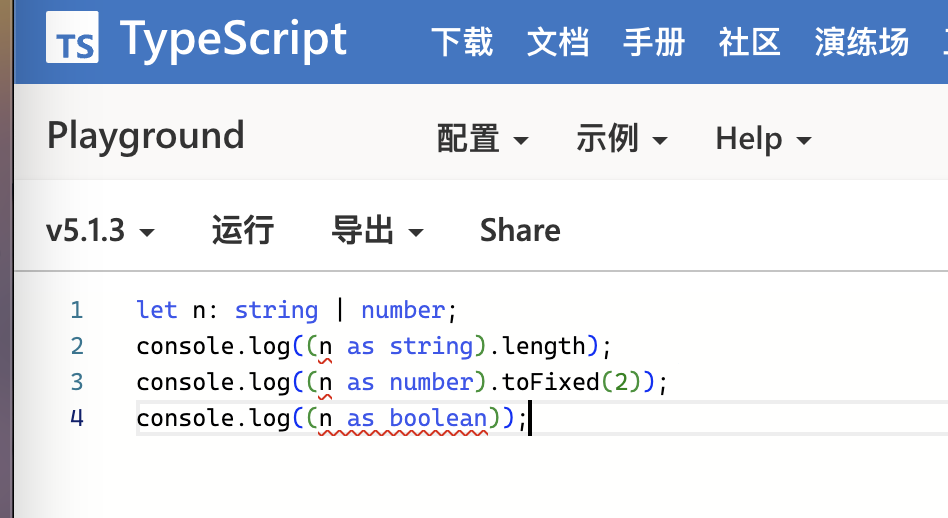
Task: Go to the 文档 page
Action: pos(558,42)
